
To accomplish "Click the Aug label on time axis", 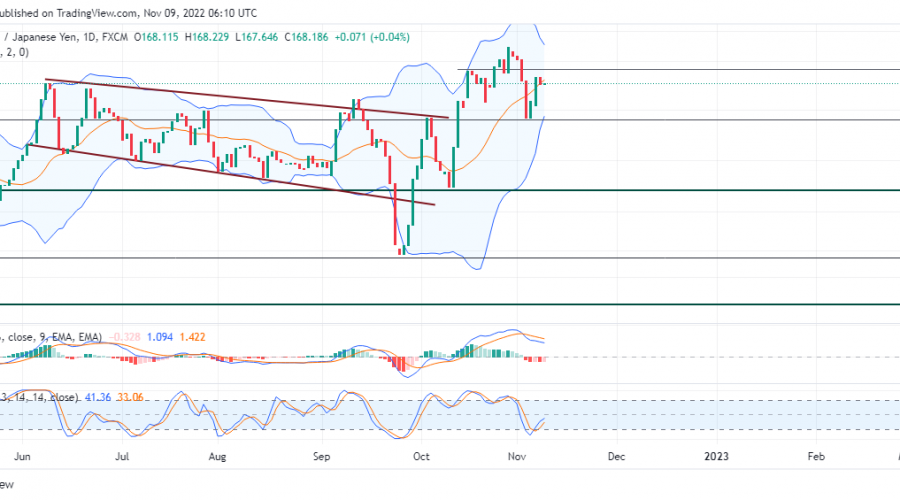I will tap(217, 456).
